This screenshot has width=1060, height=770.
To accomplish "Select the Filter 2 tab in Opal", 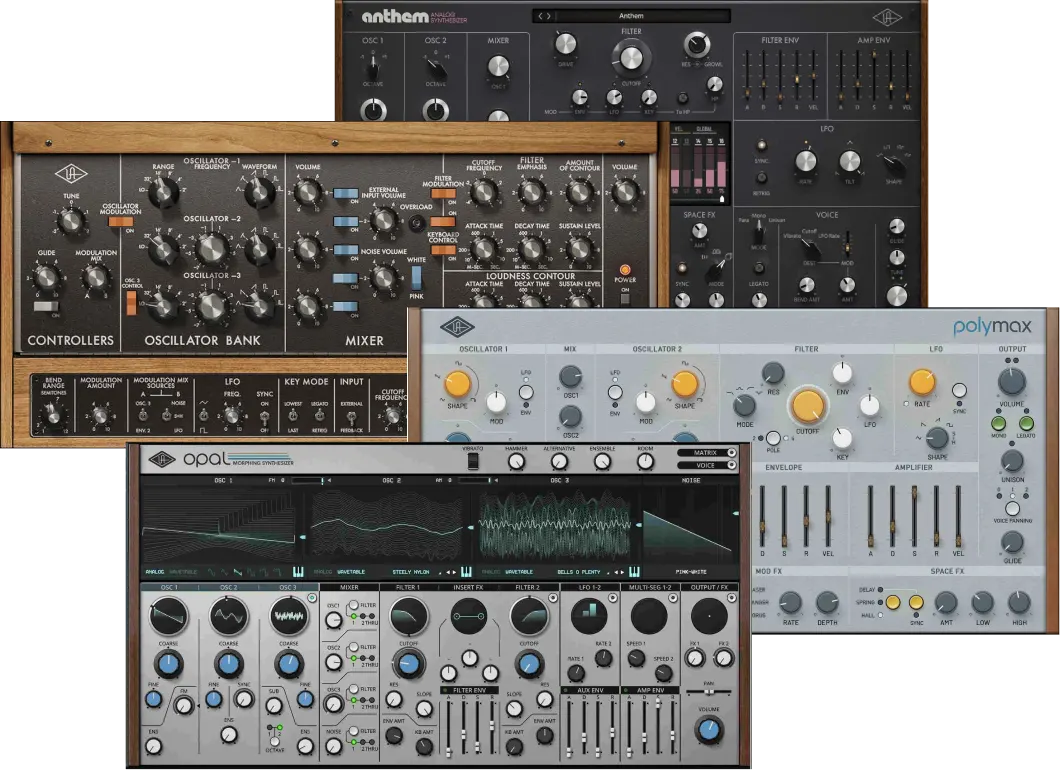I will pyautogui.click(x=529, y=587).
